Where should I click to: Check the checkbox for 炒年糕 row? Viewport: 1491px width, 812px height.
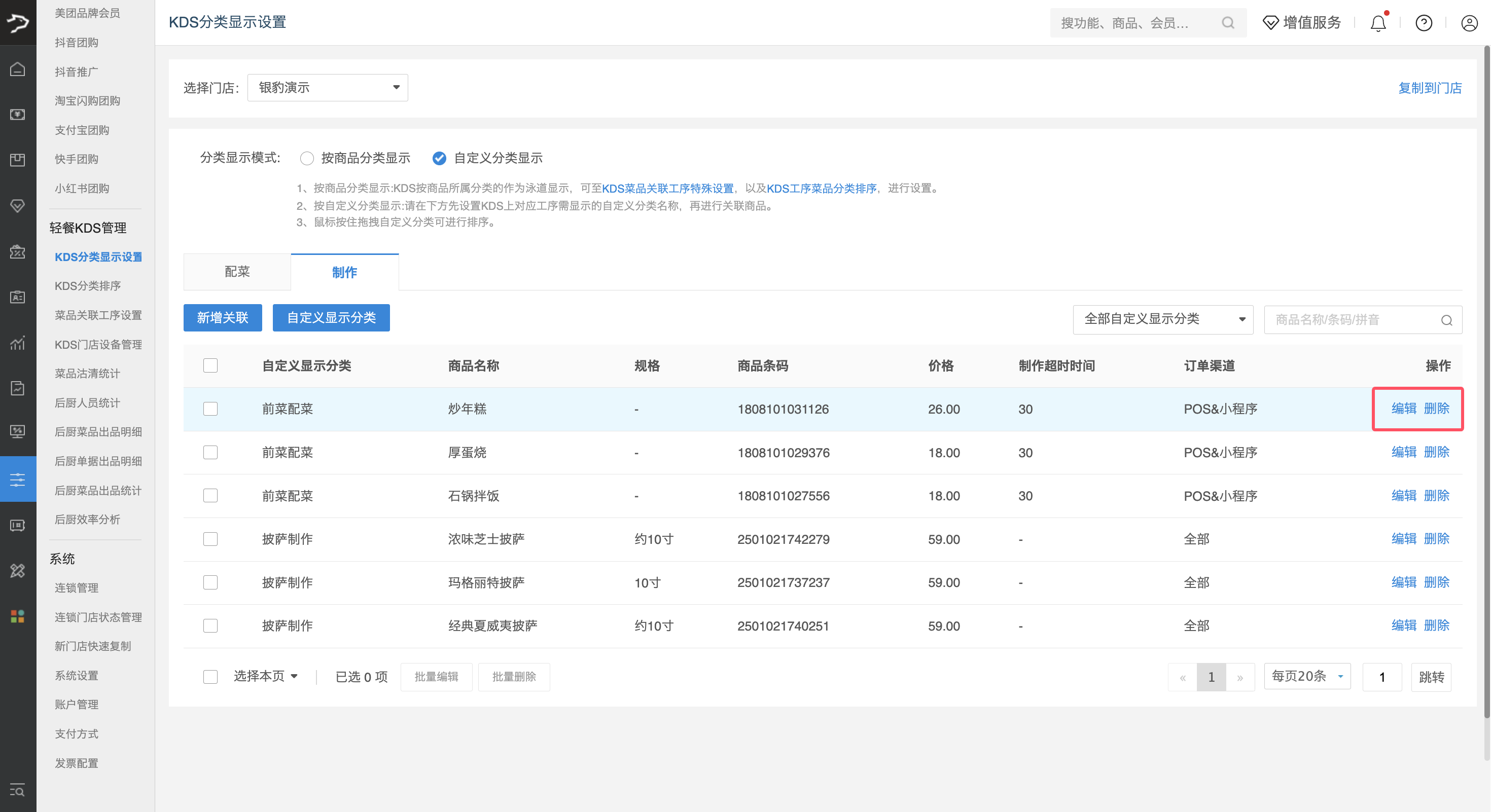[x=210, y=409]
